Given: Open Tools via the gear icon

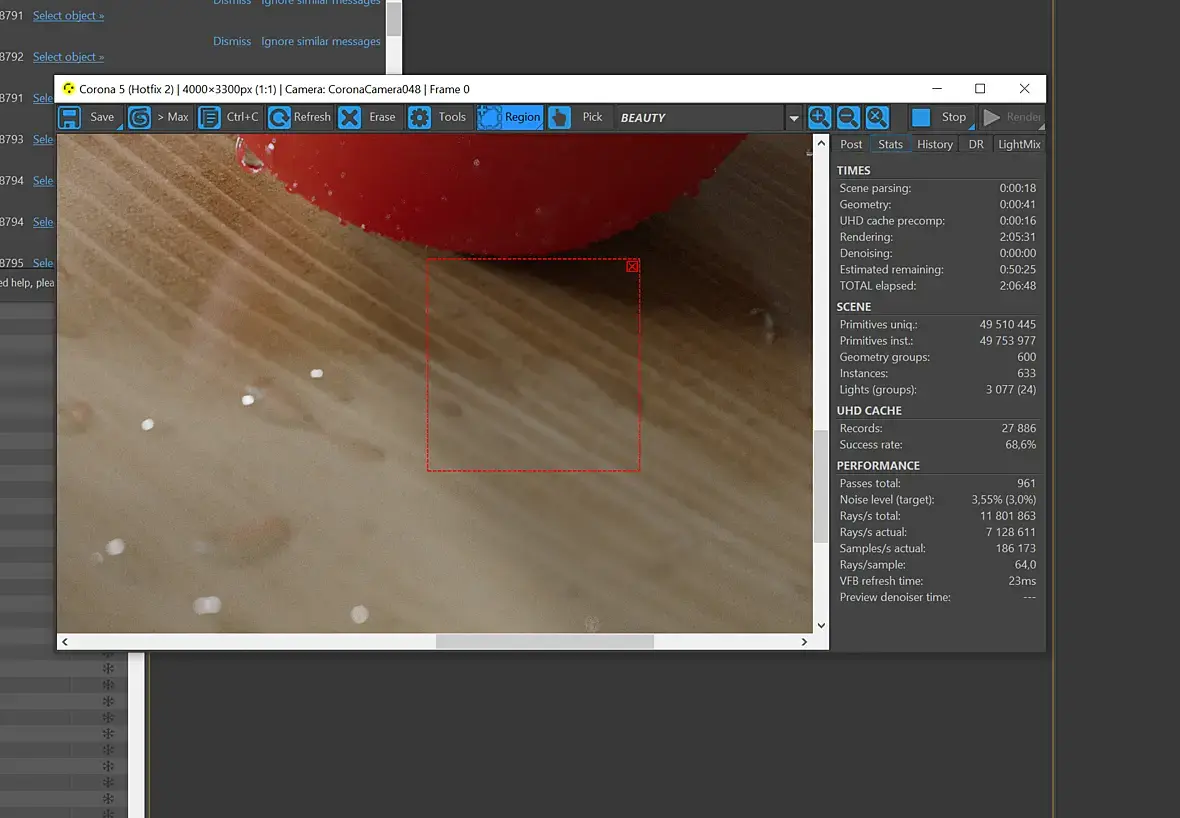Looking at the screenshot, I should coord(419,117).
